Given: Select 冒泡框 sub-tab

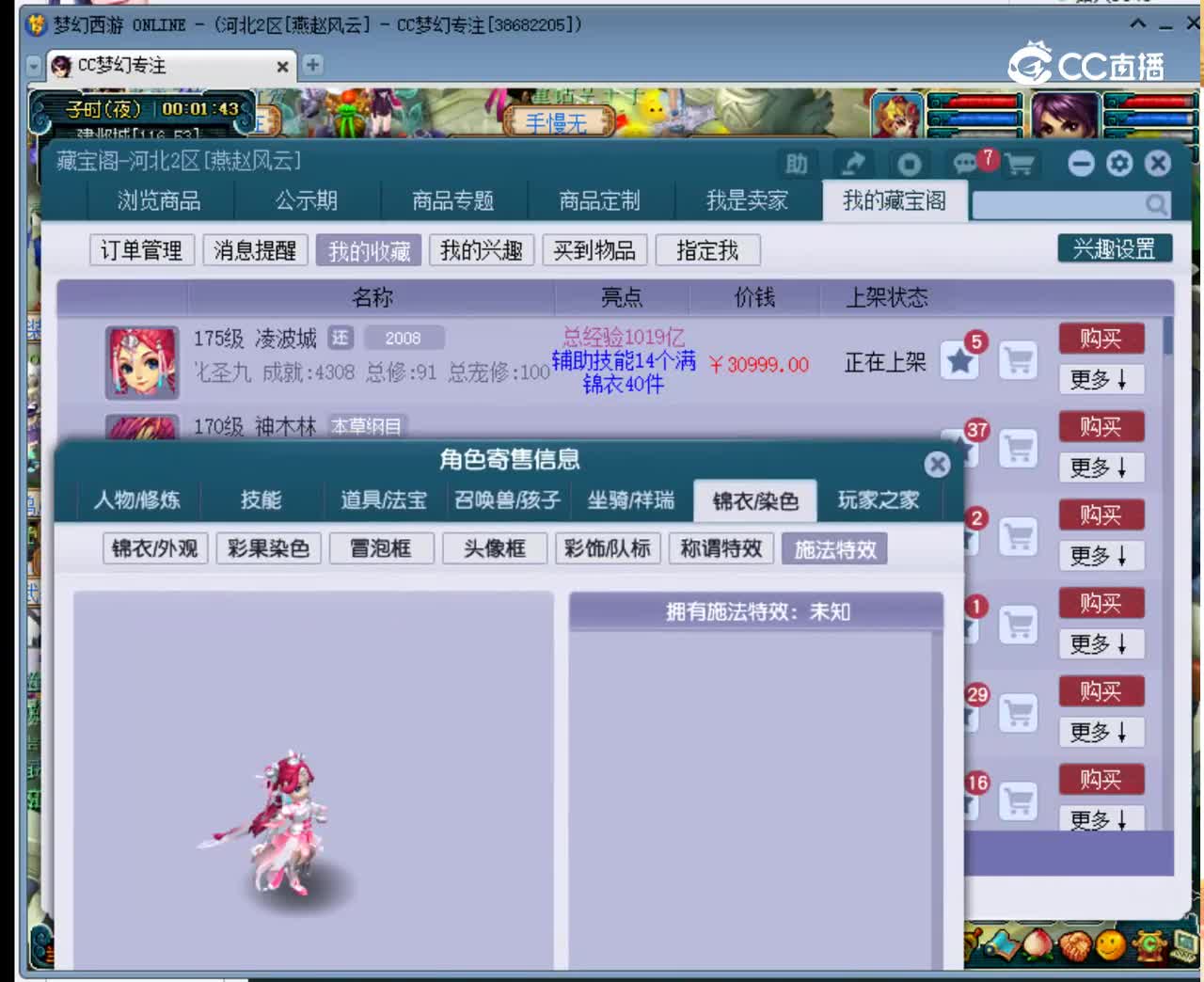Looking at the screenshot, I should click(x=382, y=548).
